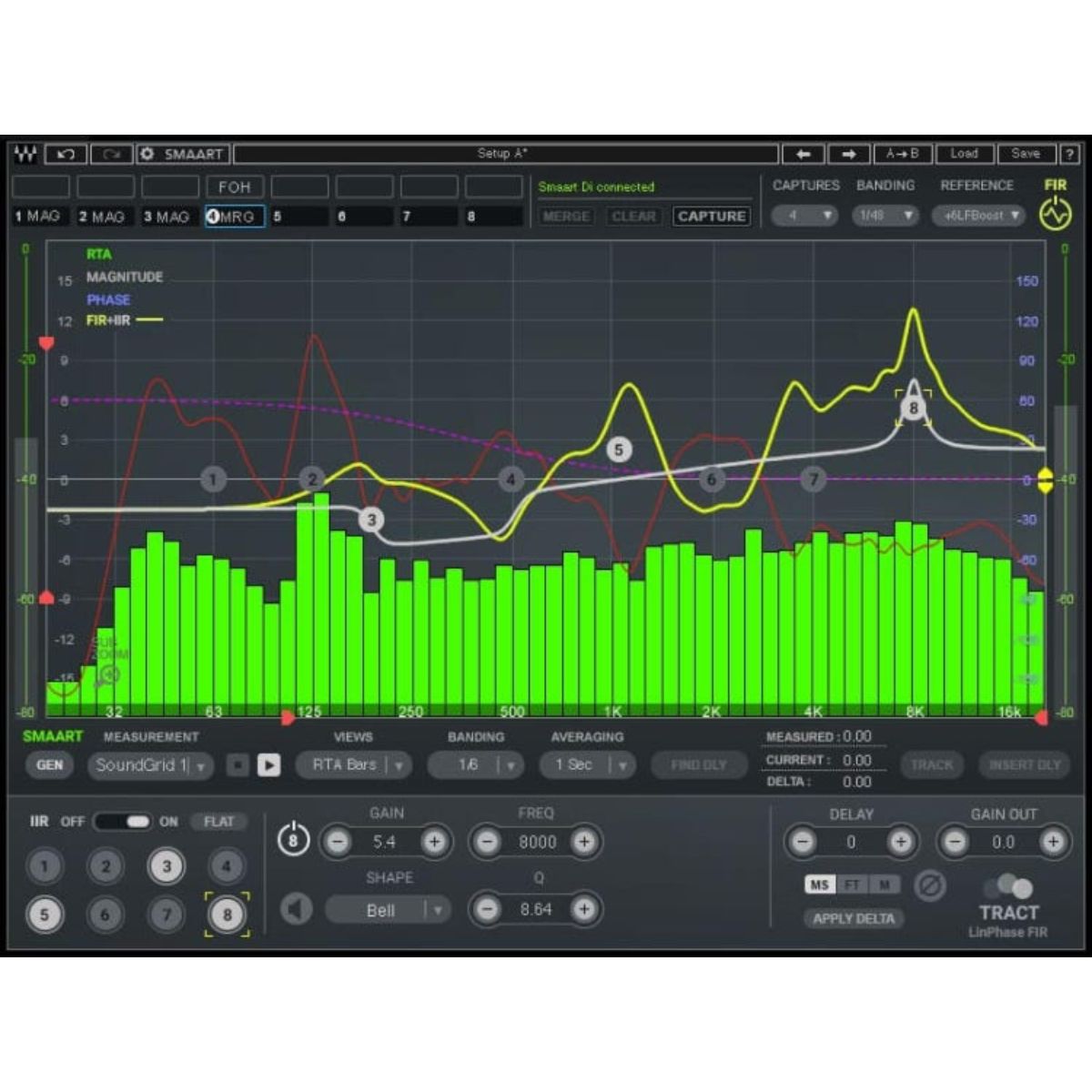
Task: Click the power icon for filter band 8
Action: pos(295,837)
